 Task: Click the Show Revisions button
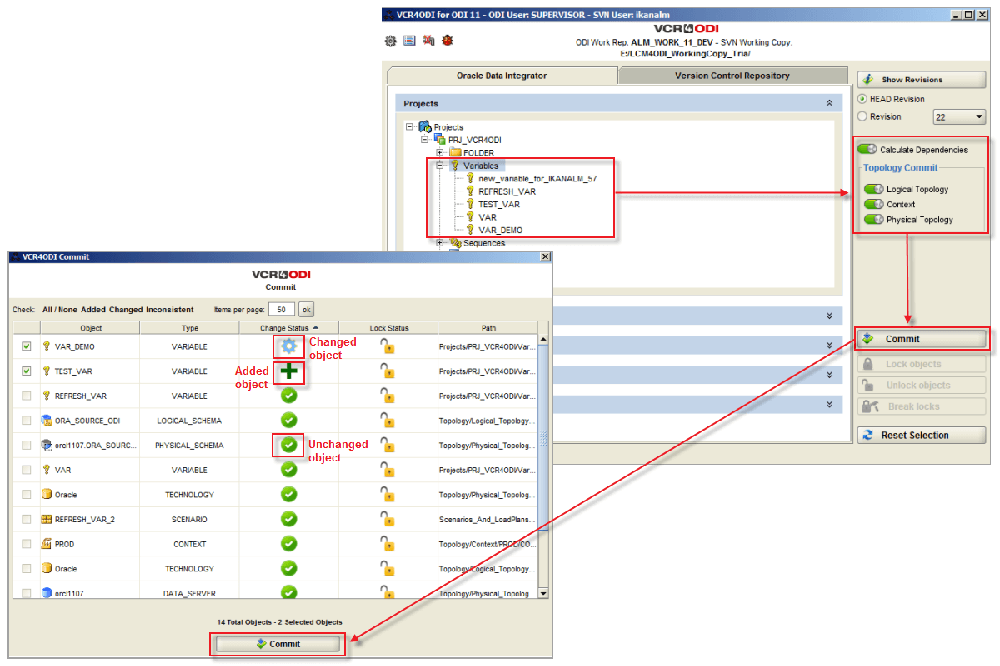(922, 80)
